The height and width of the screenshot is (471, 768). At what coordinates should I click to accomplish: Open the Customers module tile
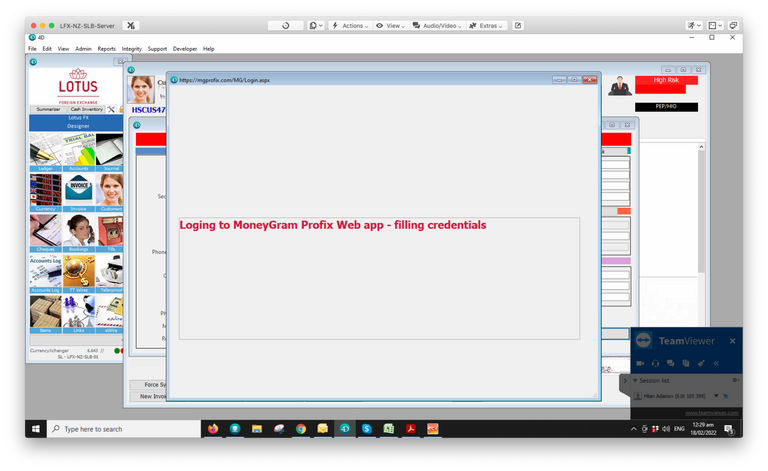(x=109, y=192)
